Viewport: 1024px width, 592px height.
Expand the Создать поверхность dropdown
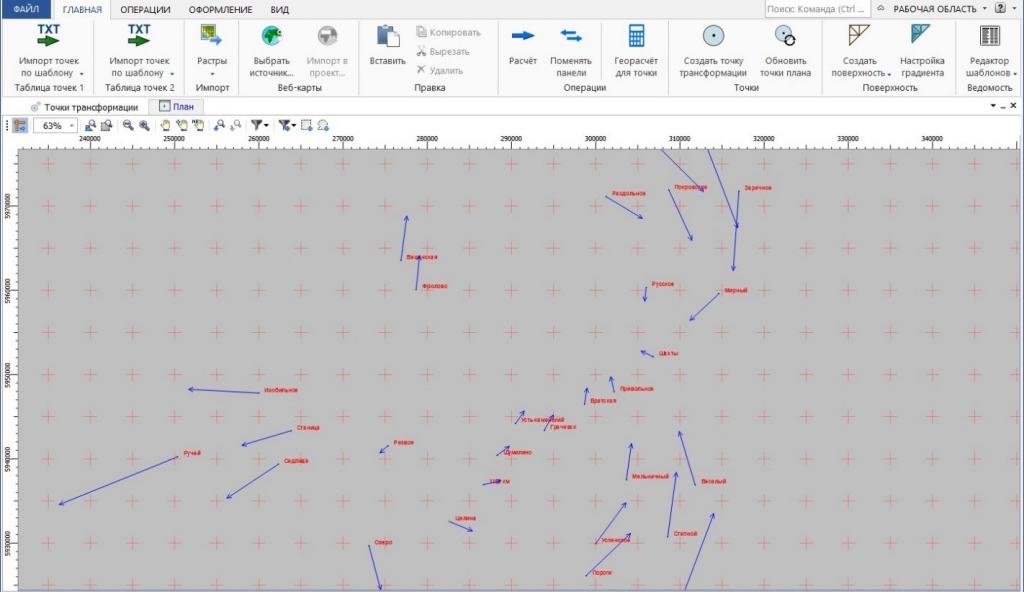888,73
